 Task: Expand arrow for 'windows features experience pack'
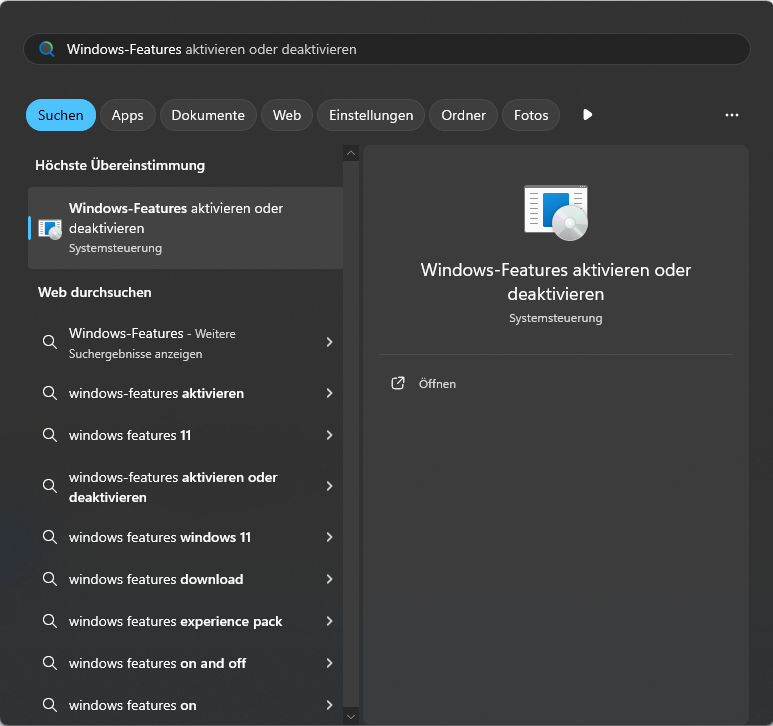[x=329, y=621]
